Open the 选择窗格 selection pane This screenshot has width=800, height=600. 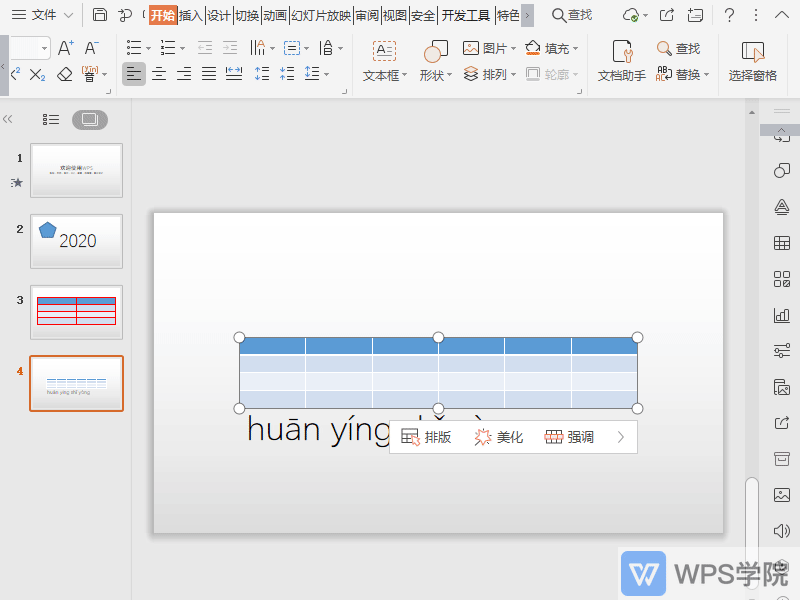752,61
